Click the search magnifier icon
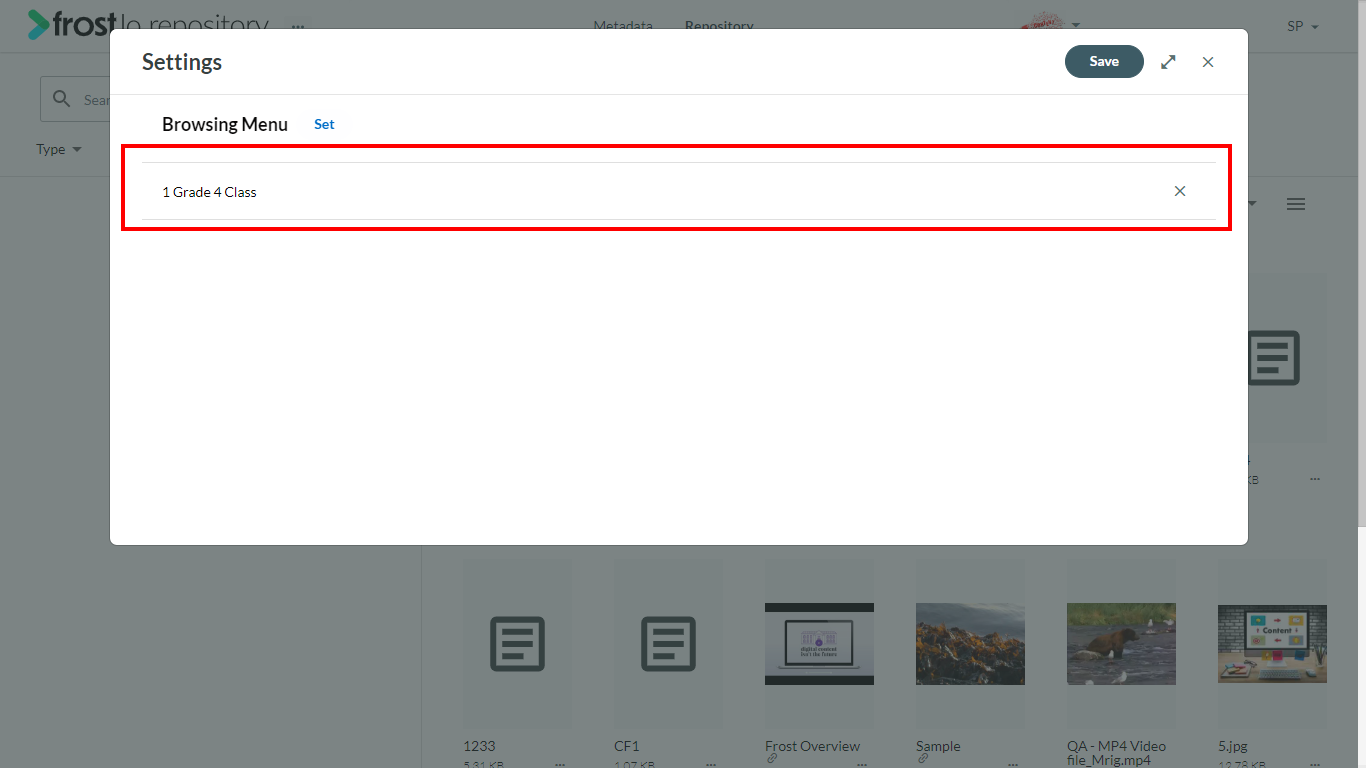Screen dimensions: 1366x768 pyautogui.click(x=62, y=99)
